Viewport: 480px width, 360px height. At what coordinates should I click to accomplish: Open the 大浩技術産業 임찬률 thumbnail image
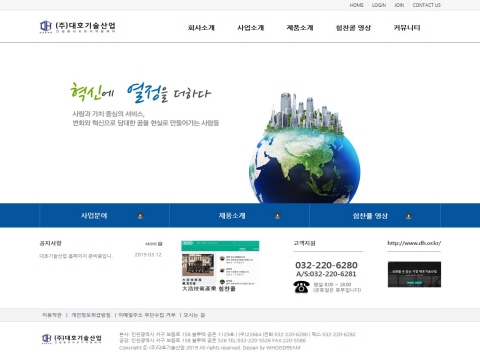220,266
